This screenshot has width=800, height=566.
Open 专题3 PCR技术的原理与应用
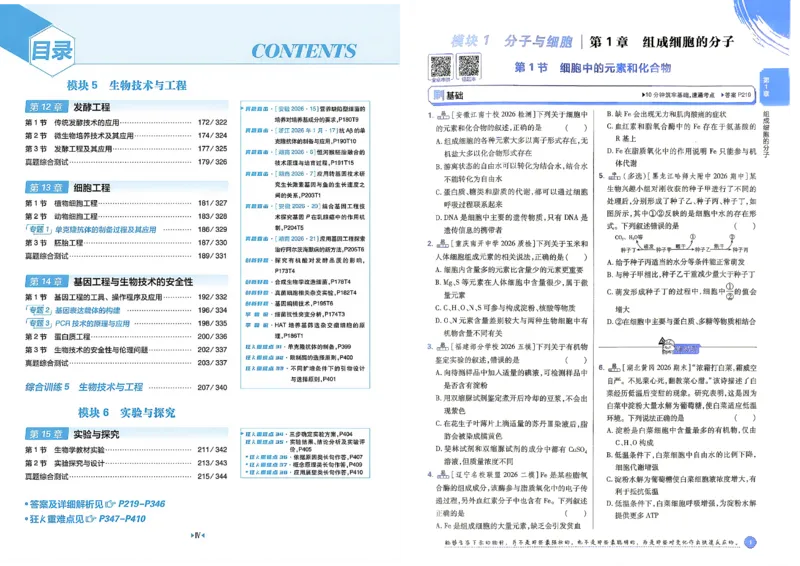[x=78, y=324]
